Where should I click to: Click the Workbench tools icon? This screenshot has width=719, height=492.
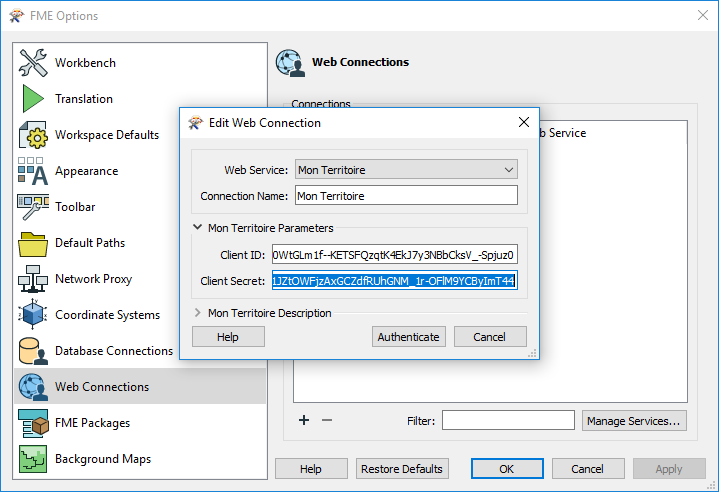[33, 63]
